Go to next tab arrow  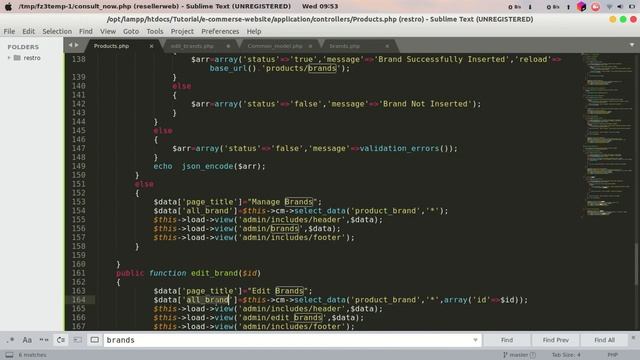coord(76,45)
